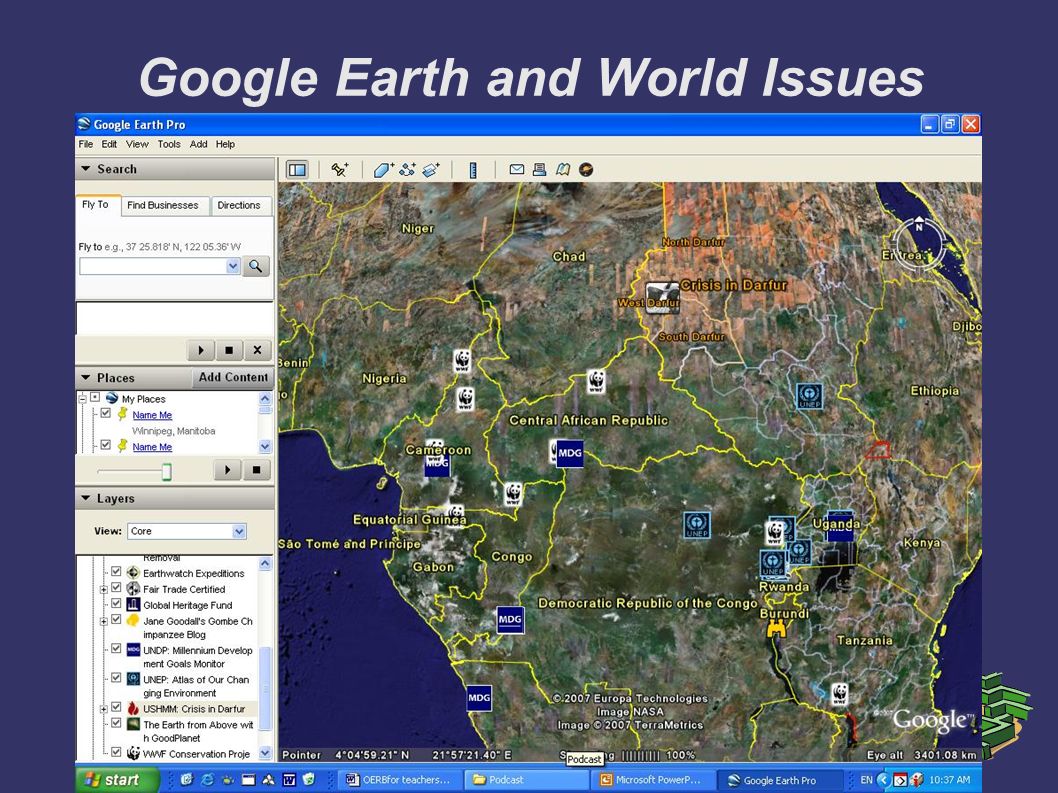1058x793 pixels.
Task: Play the Places tour
Action: (227, 470)
